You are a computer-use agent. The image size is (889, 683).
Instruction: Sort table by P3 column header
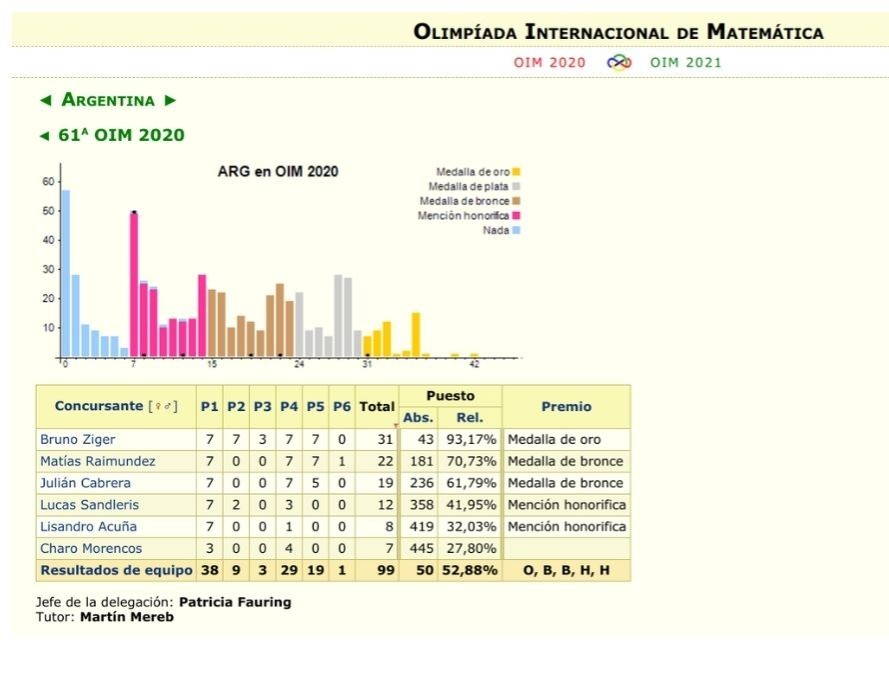tap(263, 406)
